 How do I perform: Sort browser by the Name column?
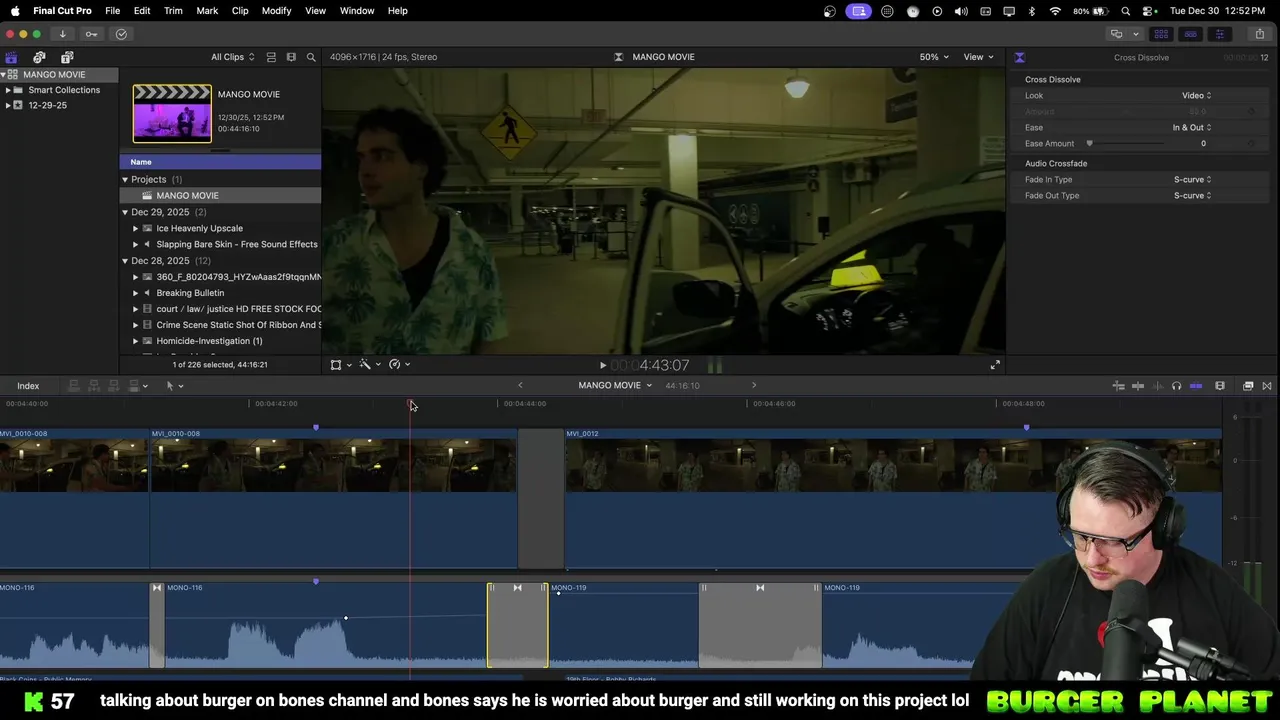(x=221, y=162)
